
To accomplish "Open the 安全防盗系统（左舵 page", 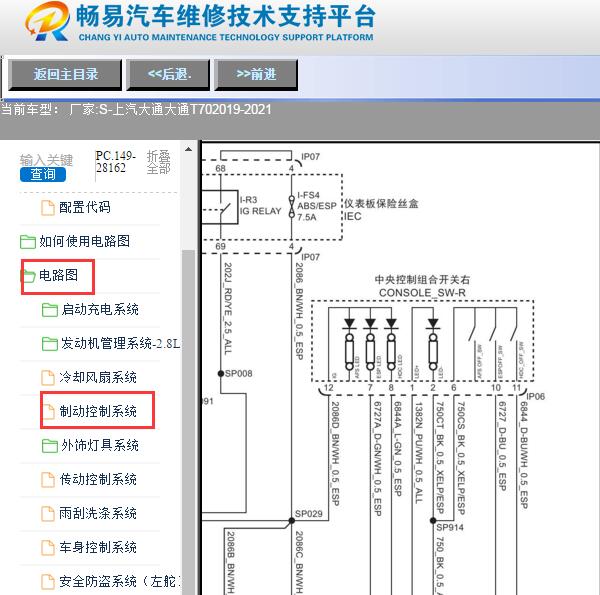I will [119, 582].
